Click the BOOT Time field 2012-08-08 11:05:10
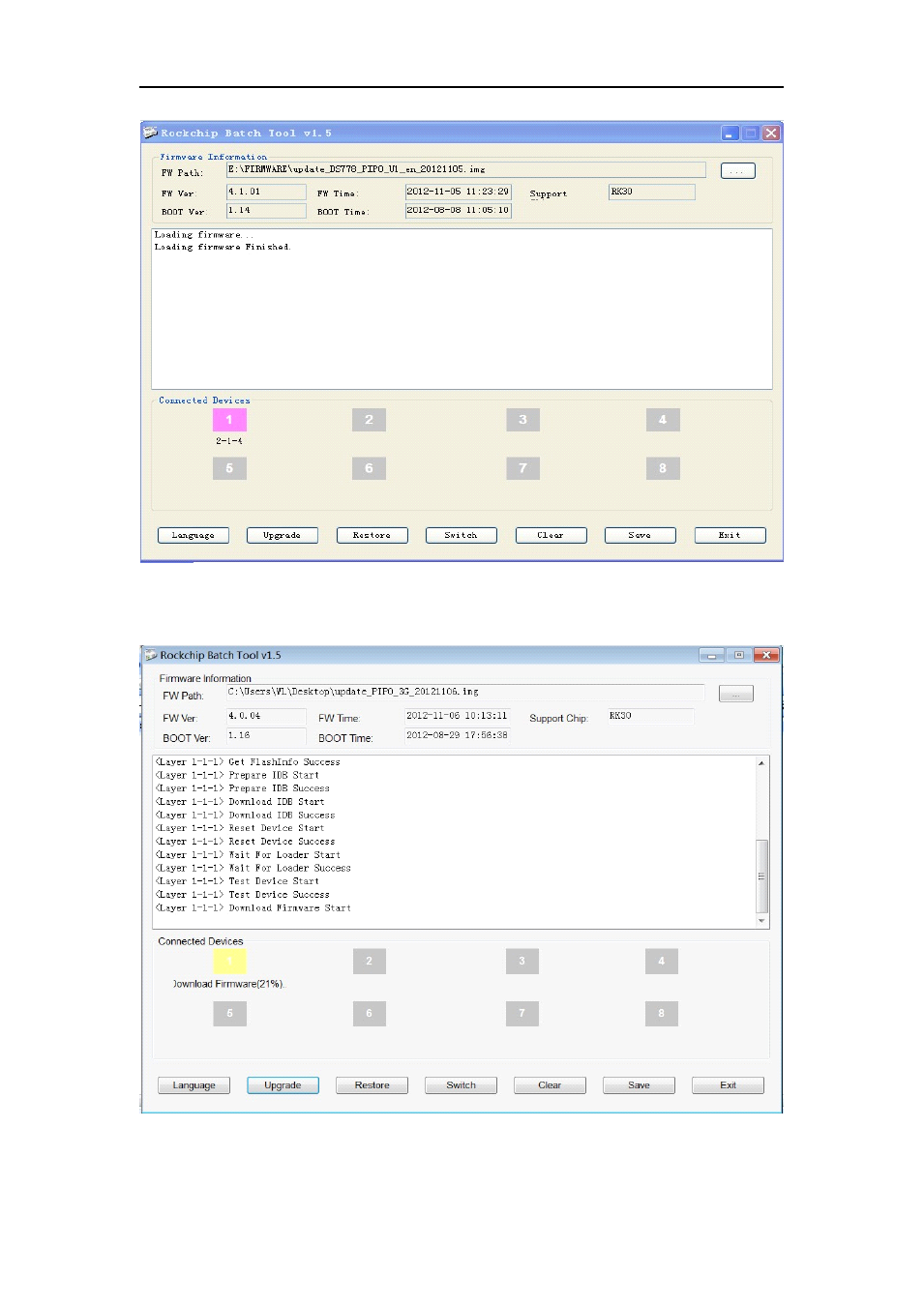The width and height of the screenshot is (924, 1306). [x=458, y=210]
